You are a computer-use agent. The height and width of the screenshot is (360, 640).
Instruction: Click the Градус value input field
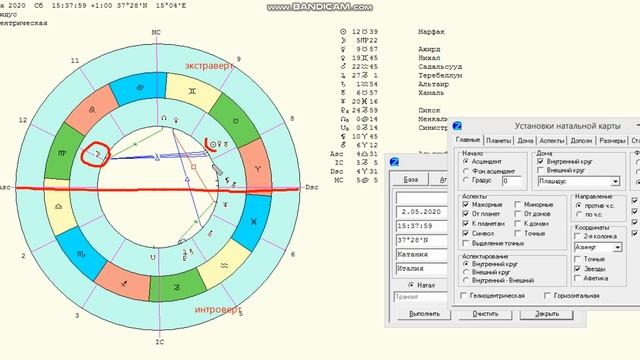[512, 181]
